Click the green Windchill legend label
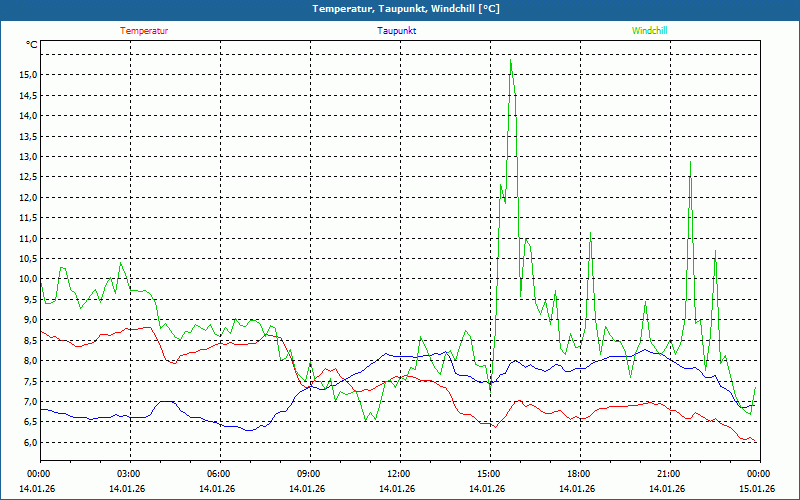 pyautogui.click(x=649, y=31)
